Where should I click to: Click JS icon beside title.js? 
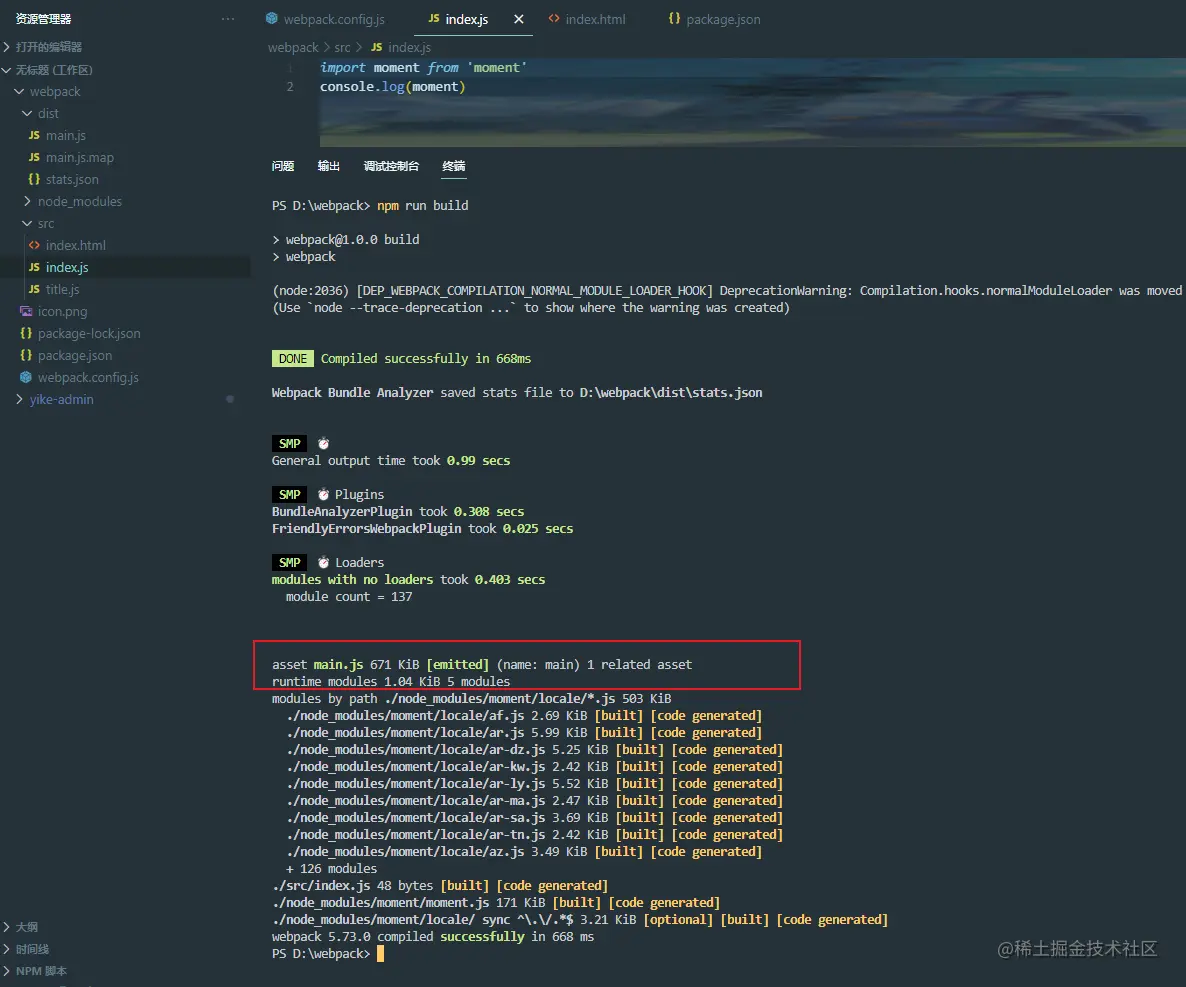pos(34,289)
